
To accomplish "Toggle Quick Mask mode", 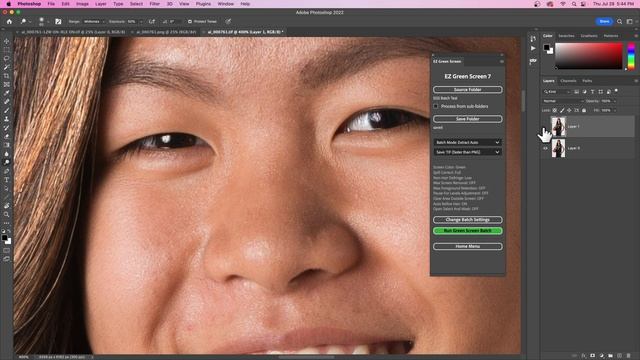I will click(x=7, y=251).
